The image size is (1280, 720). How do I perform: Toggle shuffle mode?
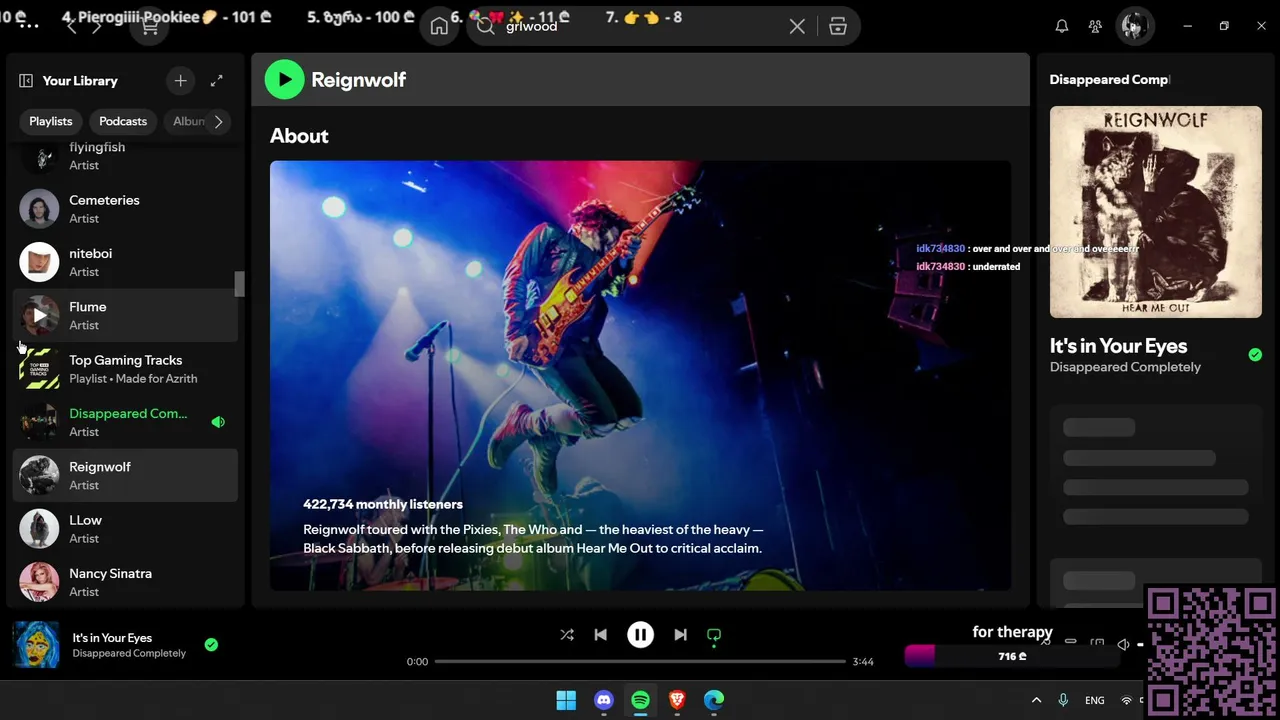point(567,634)
